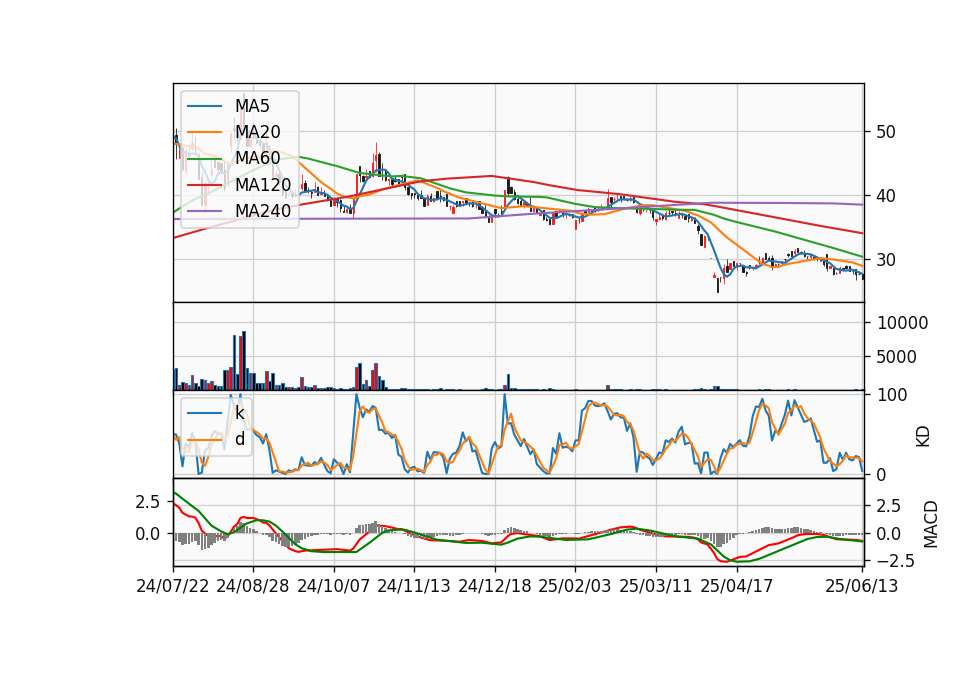Click the price axis value 30

click(x=886, y=260)
